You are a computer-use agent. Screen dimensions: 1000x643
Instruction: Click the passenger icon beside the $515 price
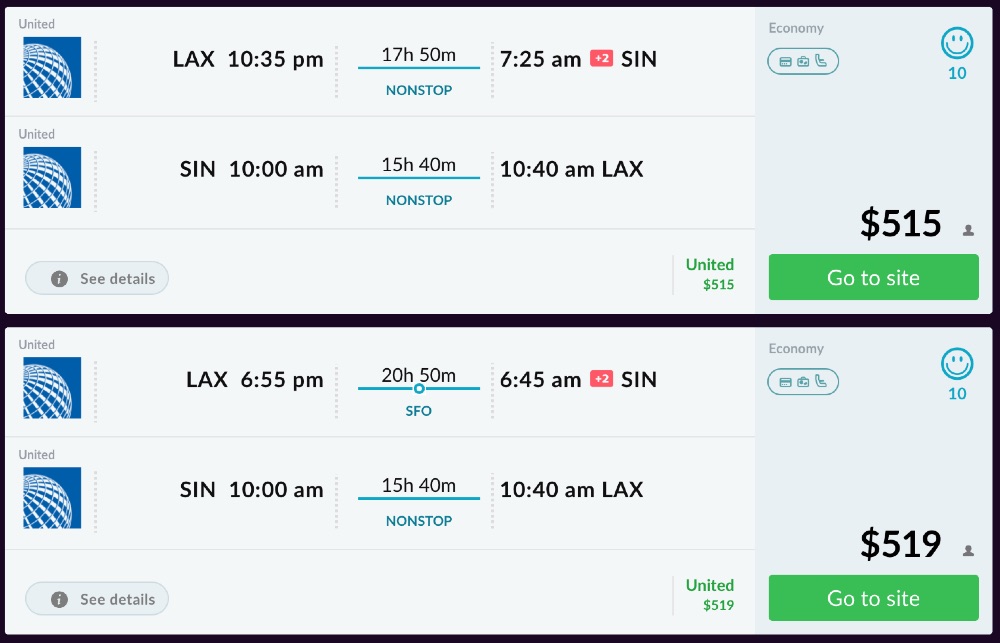[x=968, y=230]
